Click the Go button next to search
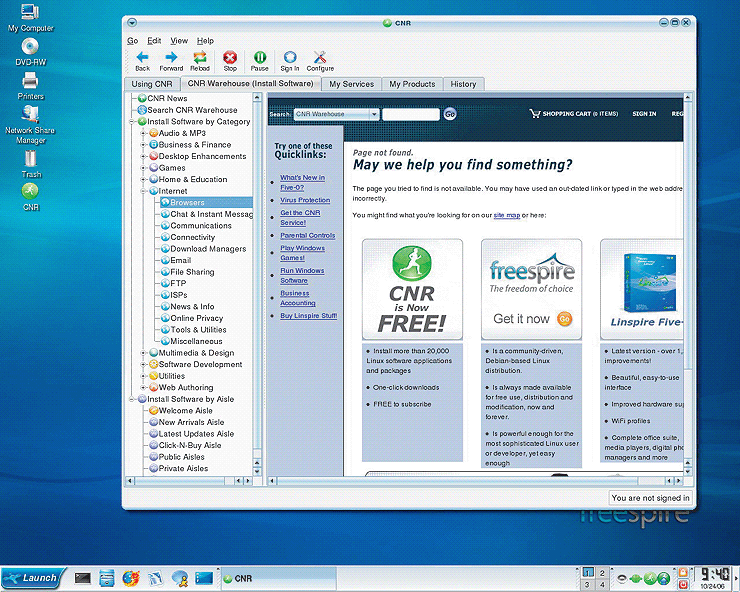Image resolution: width=740 pixels, height=592 pixels. pos(450,114)
